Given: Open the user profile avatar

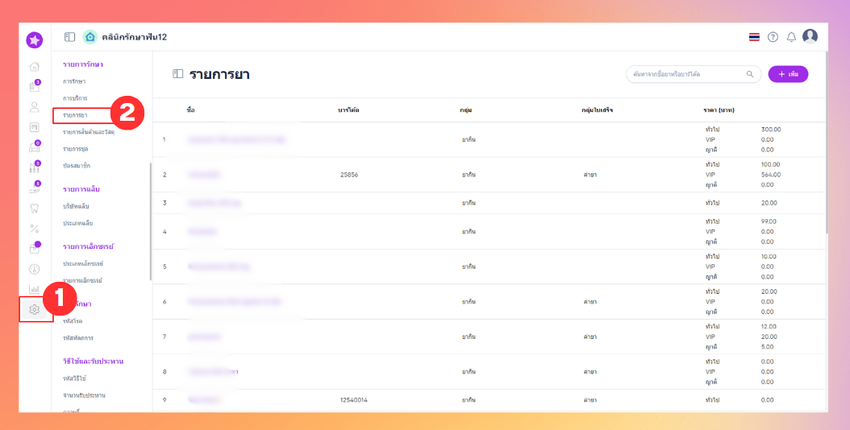Looking at the screenshot, I should [x=810, y=37].
